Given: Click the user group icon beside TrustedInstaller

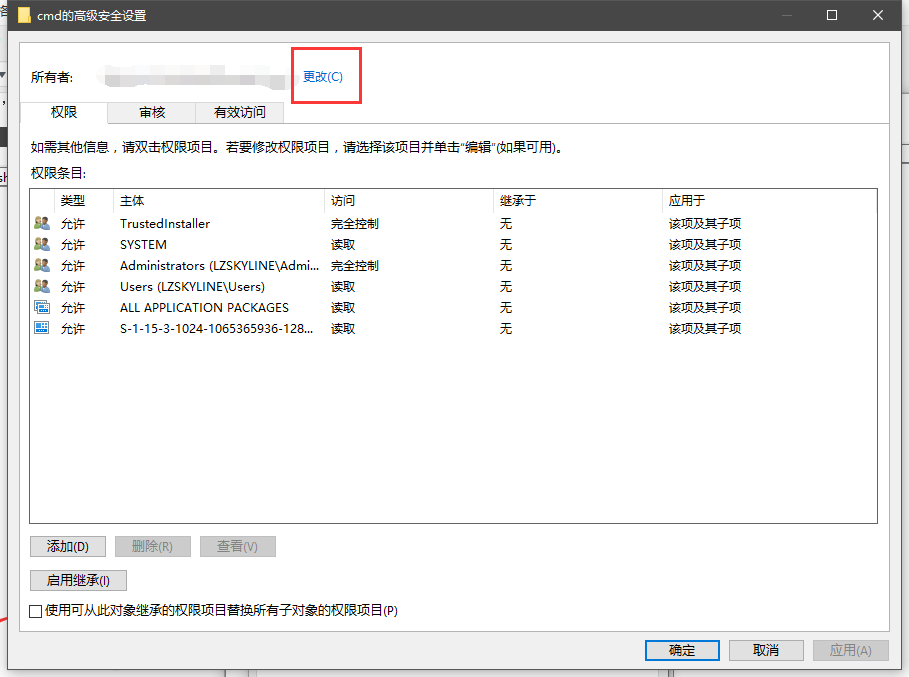Looking at the screenshot, I should tap(42, 224).
